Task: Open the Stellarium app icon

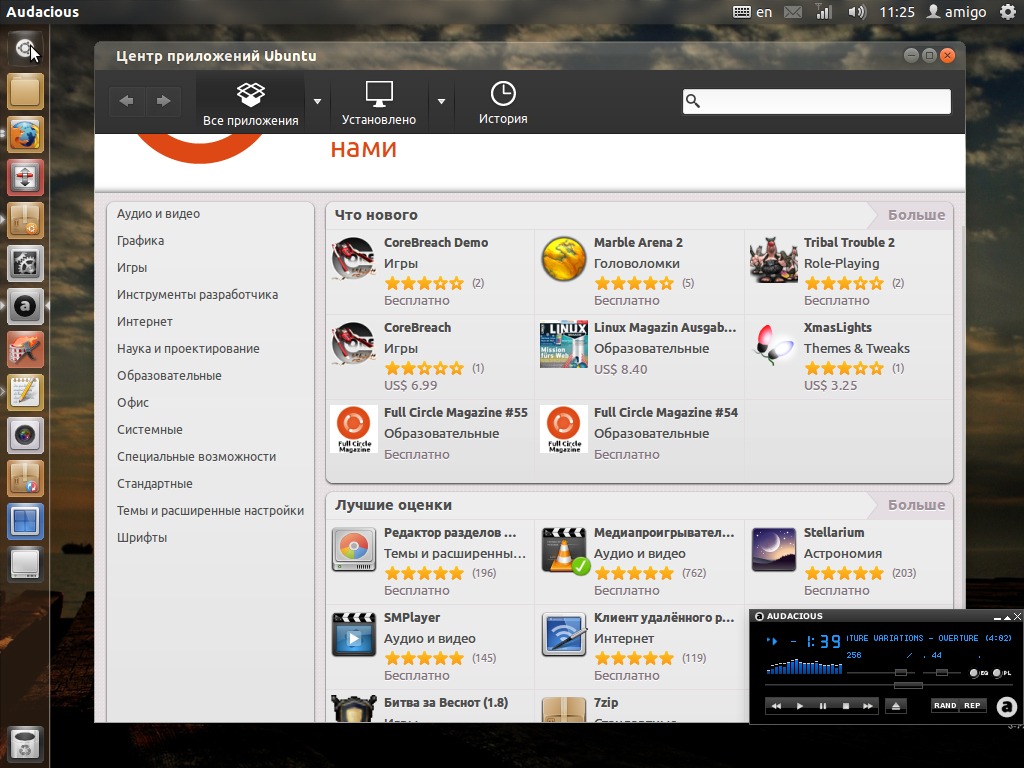Action: (x=774, y=549)
